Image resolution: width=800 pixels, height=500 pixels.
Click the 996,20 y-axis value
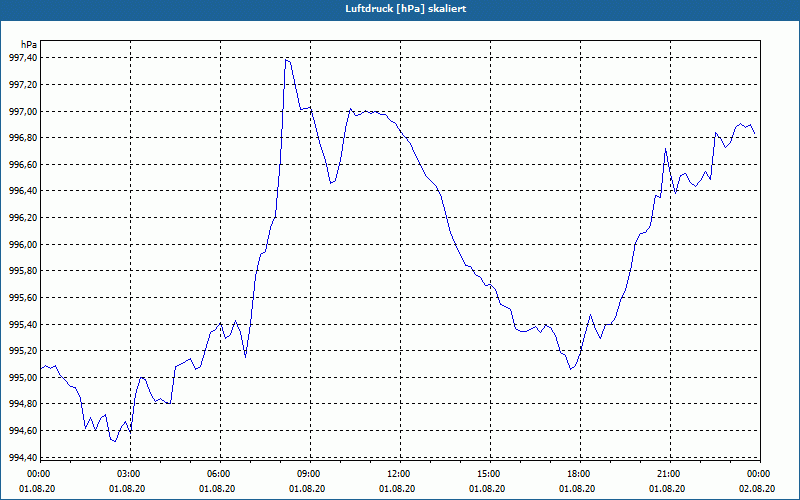click(x=23, y=218)
